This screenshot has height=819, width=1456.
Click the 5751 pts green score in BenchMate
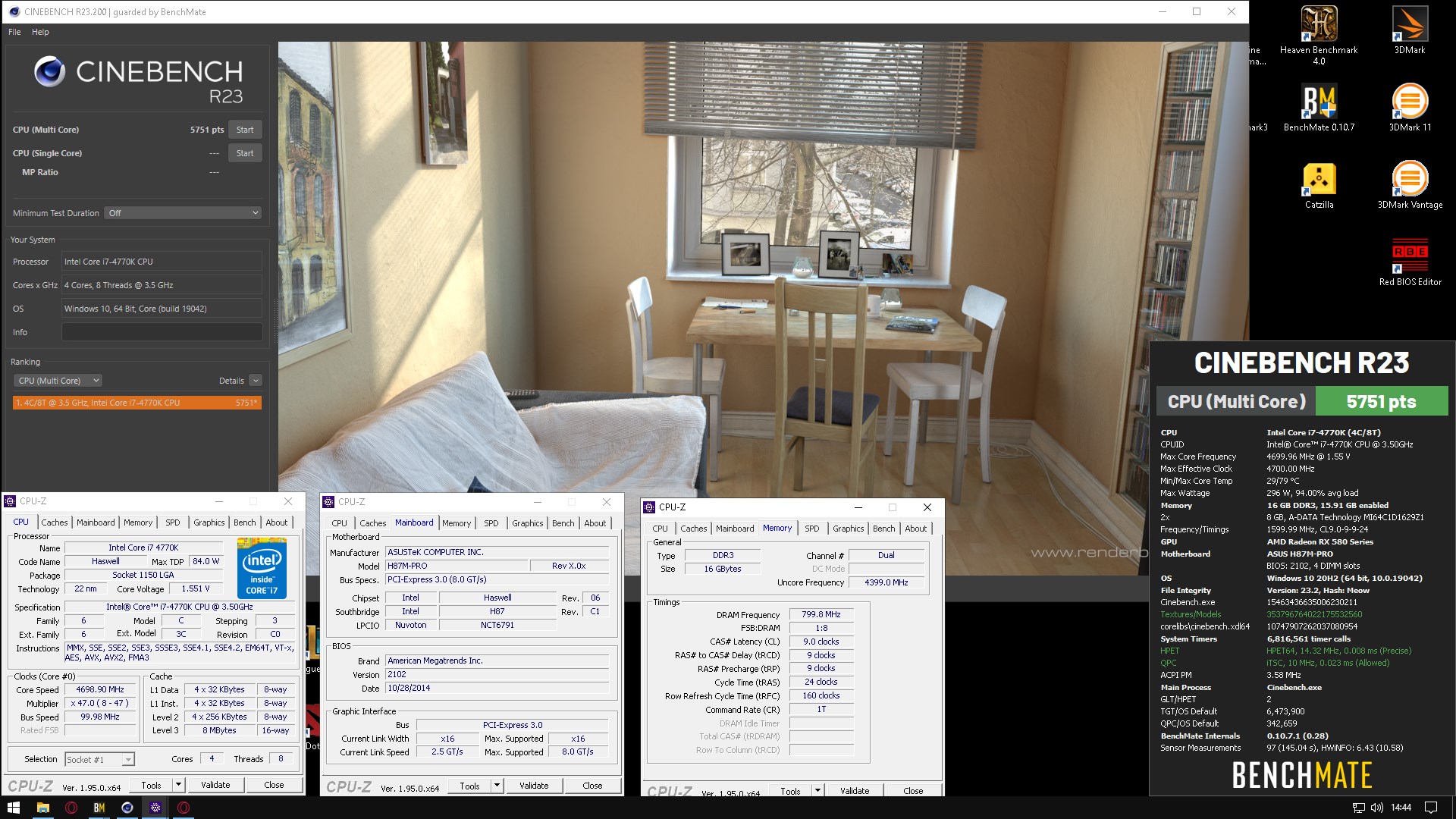[x=1381, y=401]
